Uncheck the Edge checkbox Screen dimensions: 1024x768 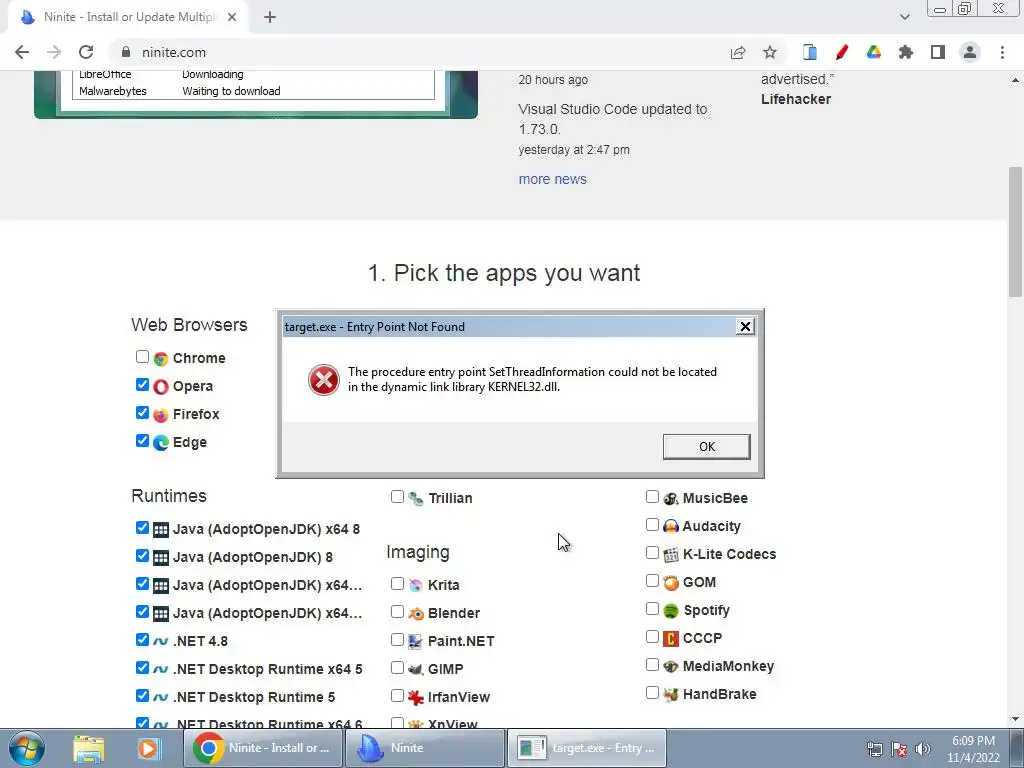coord(142,441)
